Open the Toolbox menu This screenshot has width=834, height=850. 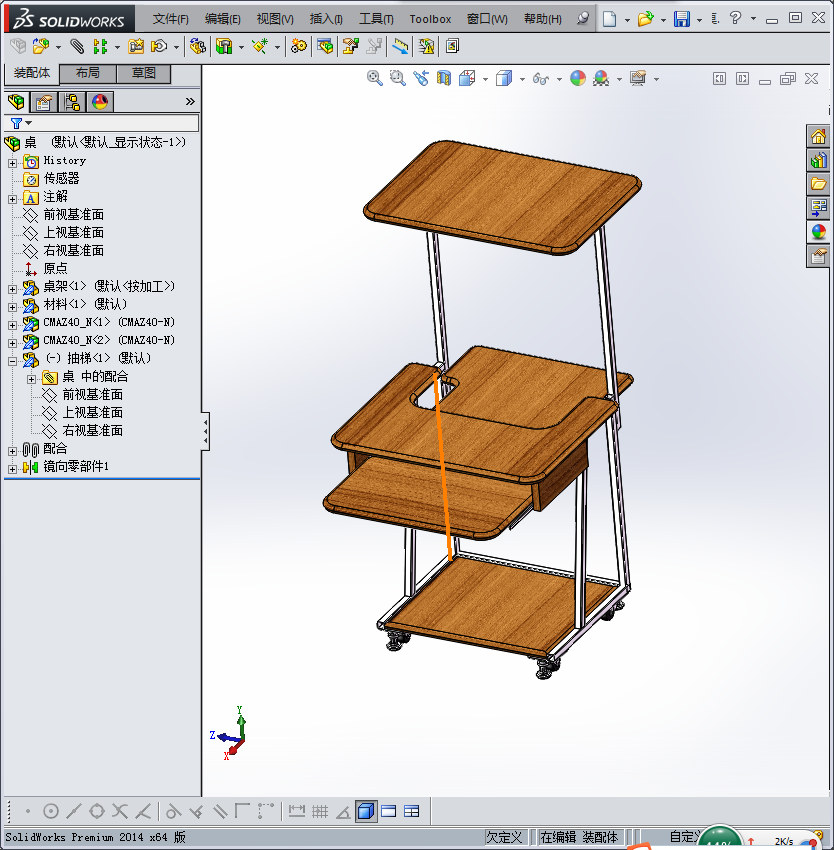(430, 19)
